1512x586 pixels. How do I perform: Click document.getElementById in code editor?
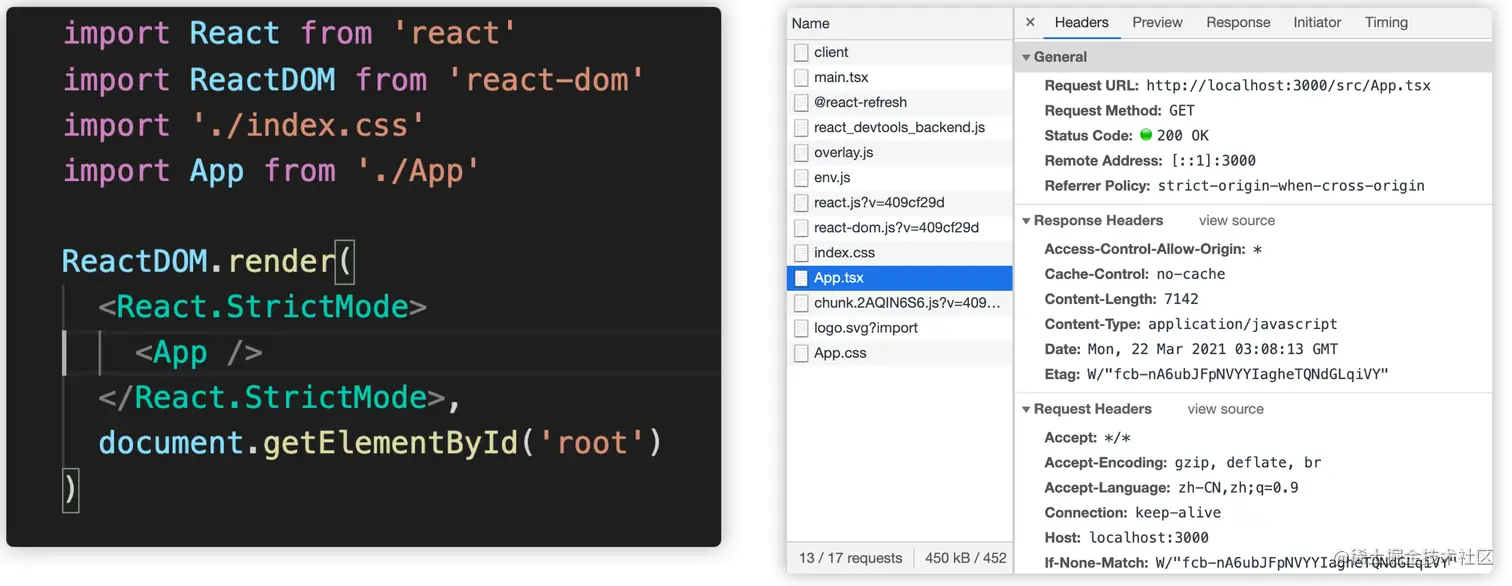(x=308, y=443)
